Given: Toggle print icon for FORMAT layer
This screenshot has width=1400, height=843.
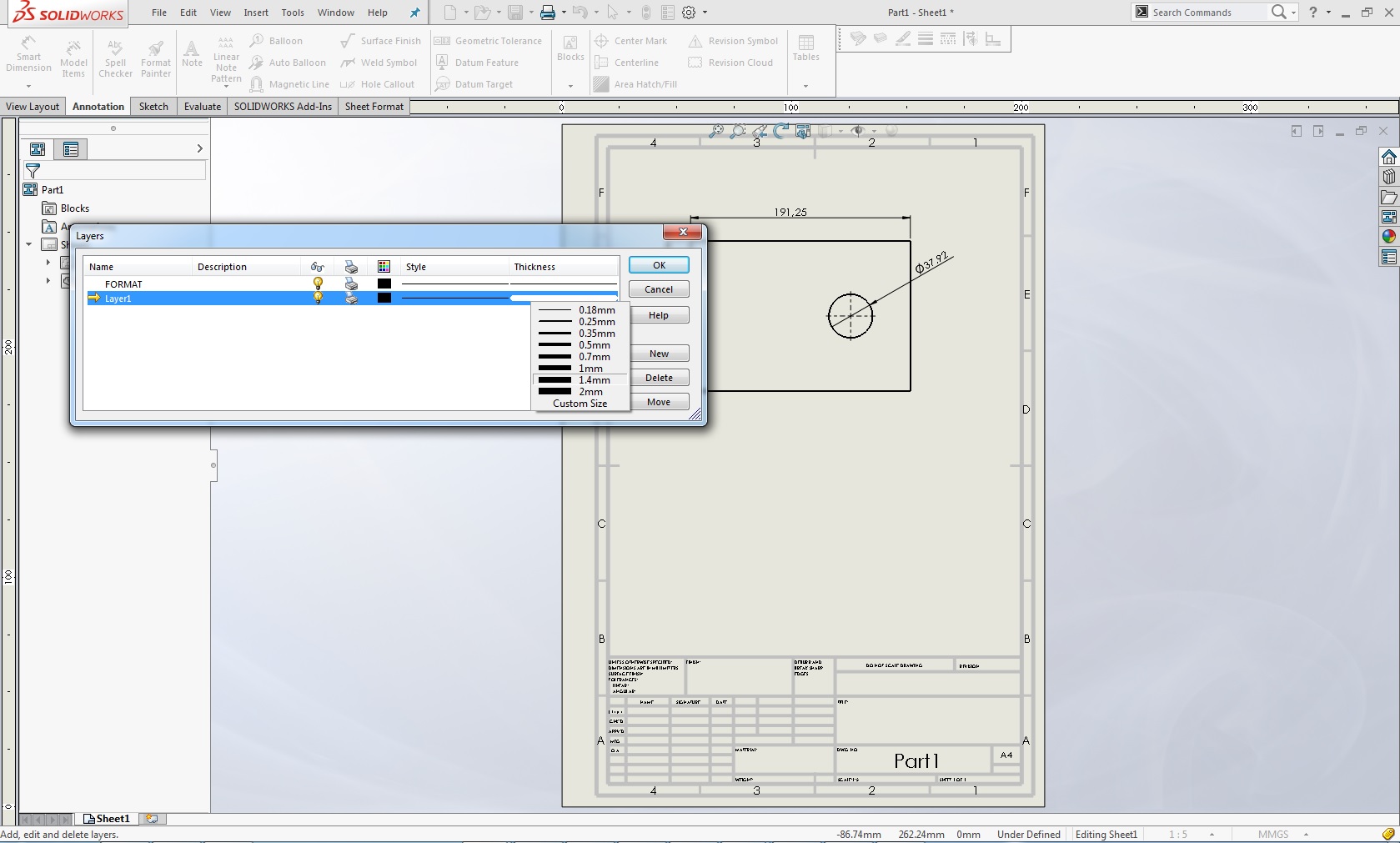Looking at the screenshot, I should (351, 284).
